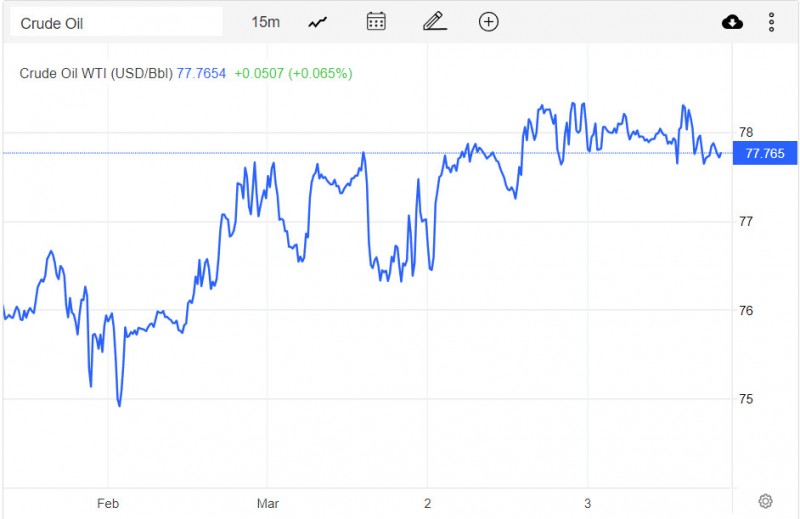This screenshot has height=519, width=800.
Task: Open the three-dot more options menu
Action: click(x=771, y=22)
